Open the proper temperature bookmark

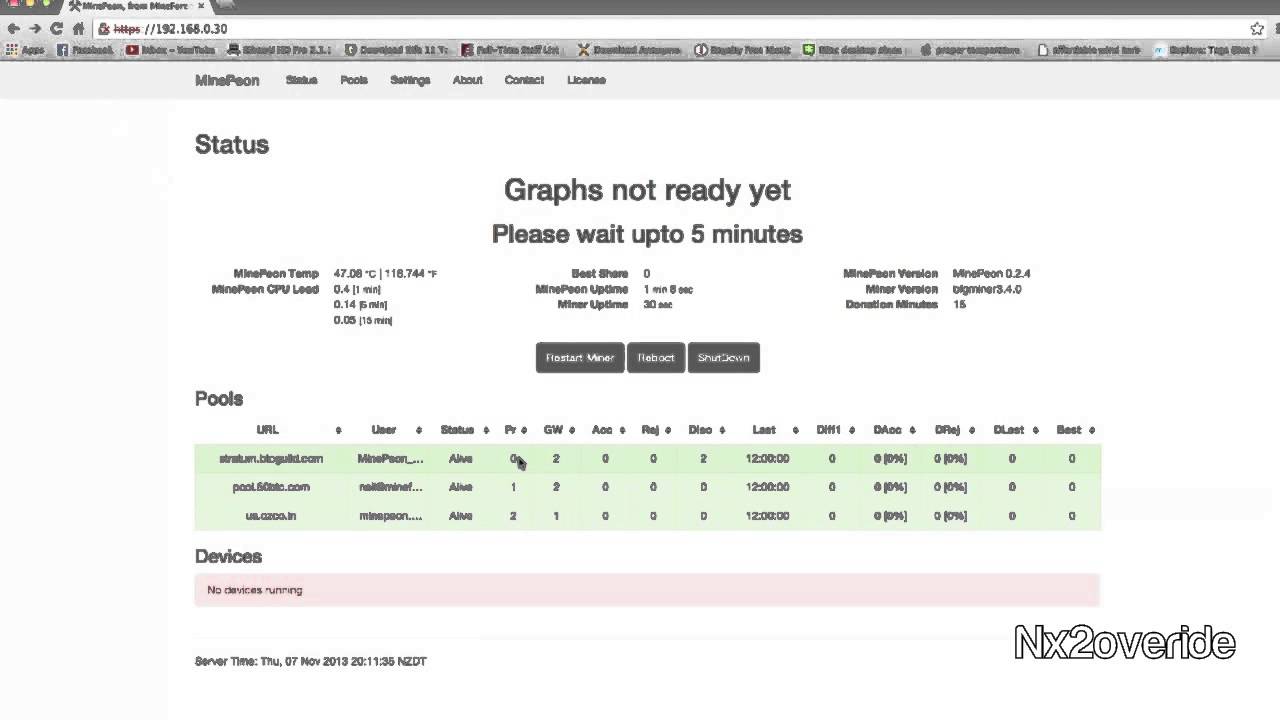tap(972, 50)
